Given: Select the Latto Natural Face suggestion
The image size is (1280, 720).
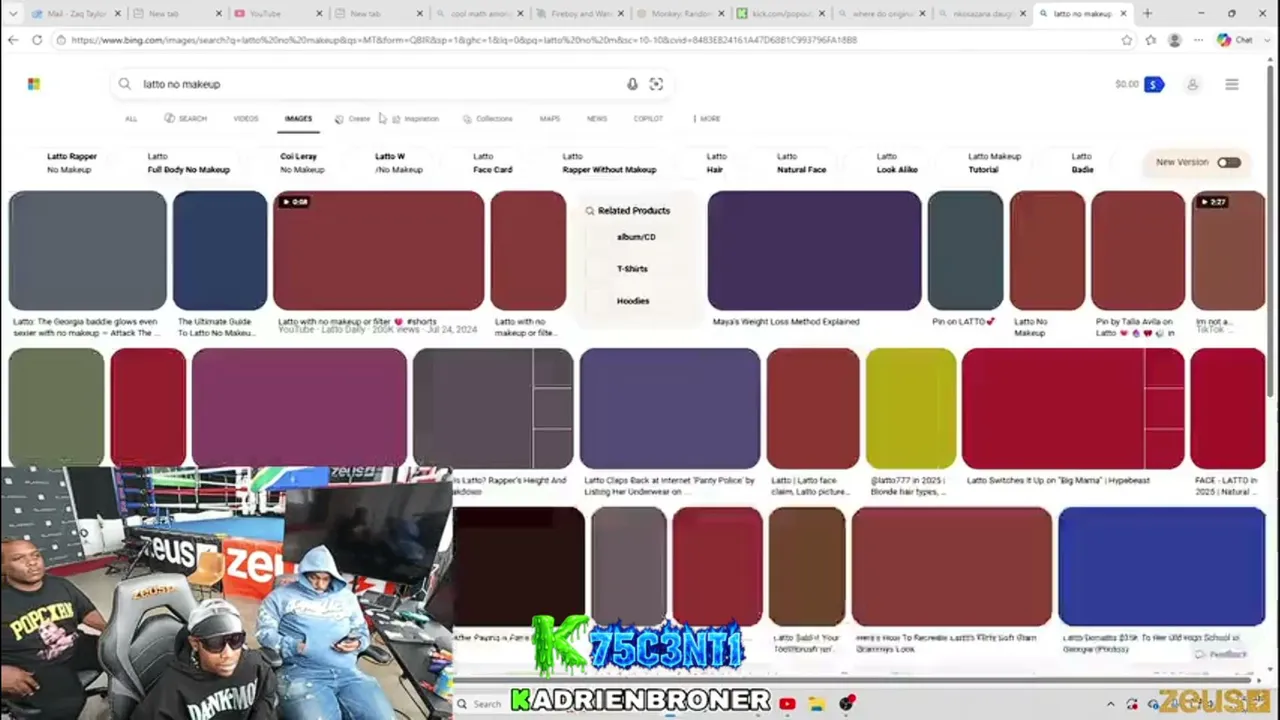Looking at the screenshot, I should 801,163.
